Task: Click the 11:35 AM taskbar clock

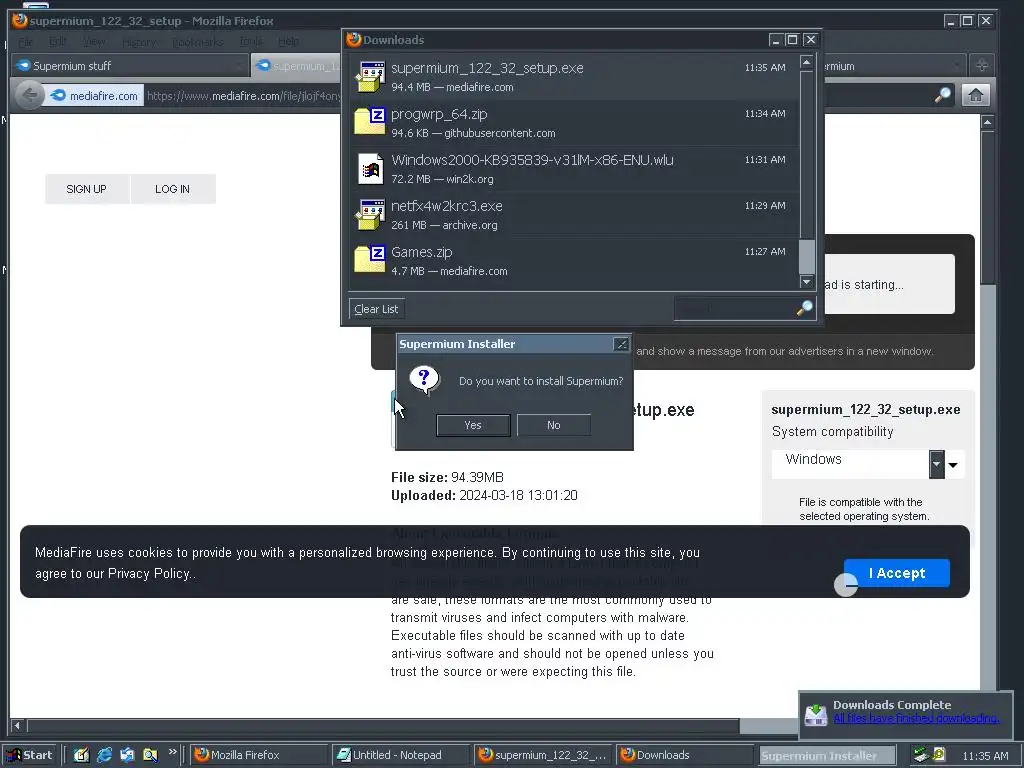Action: [985, 756]
